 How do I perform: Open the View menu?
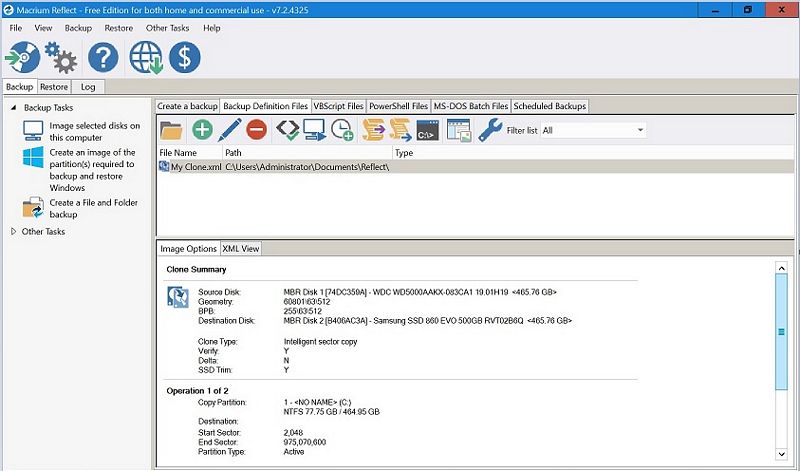click(43, 28)
